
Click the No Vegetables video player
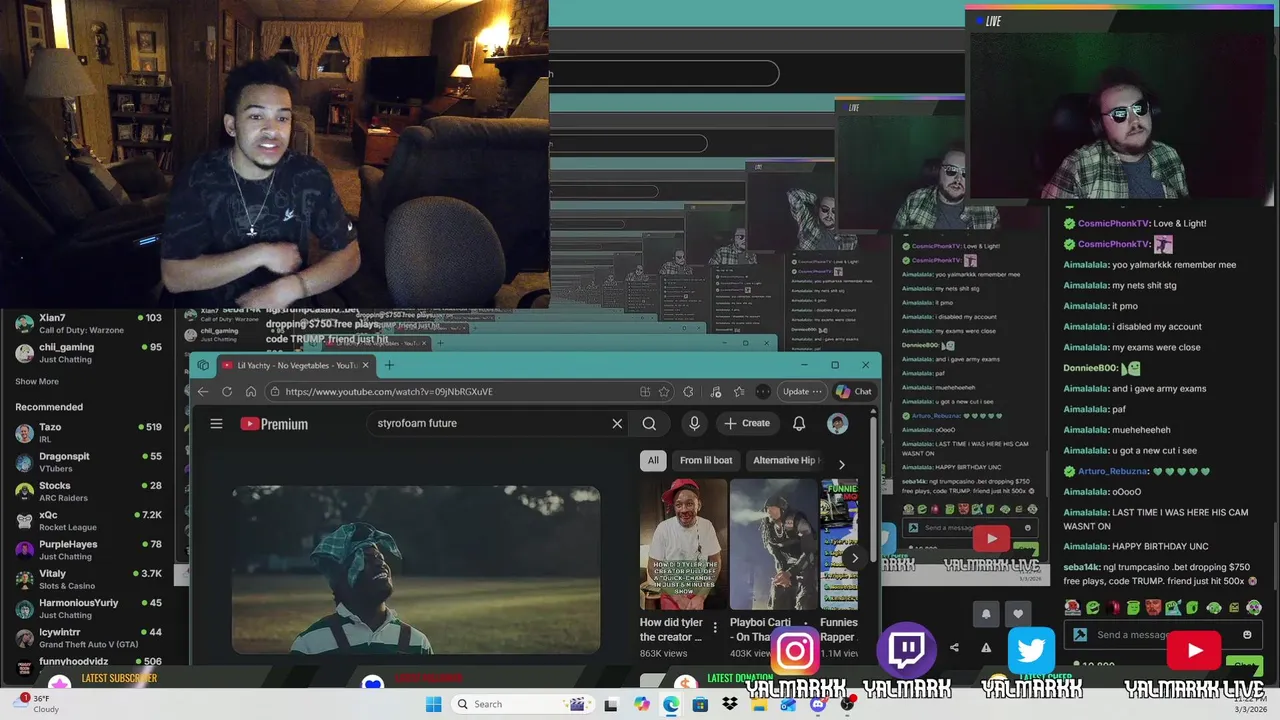click(x=416, y=570)
